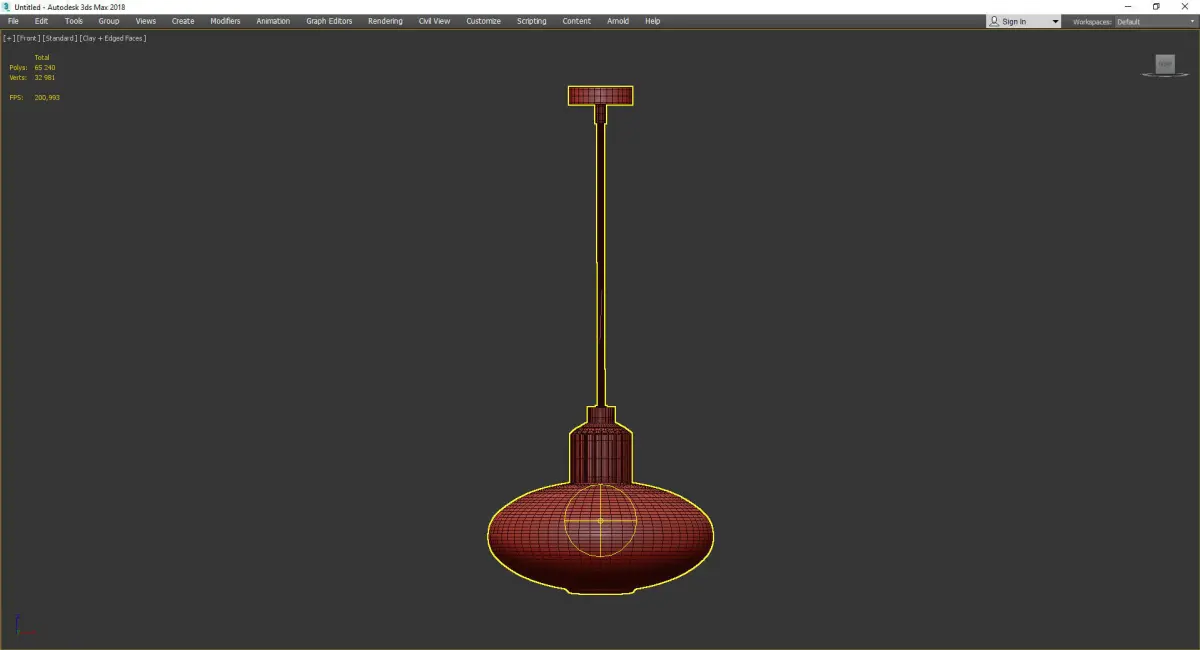Open the [Front] point-of-view viewport menu

coord(28,38)
